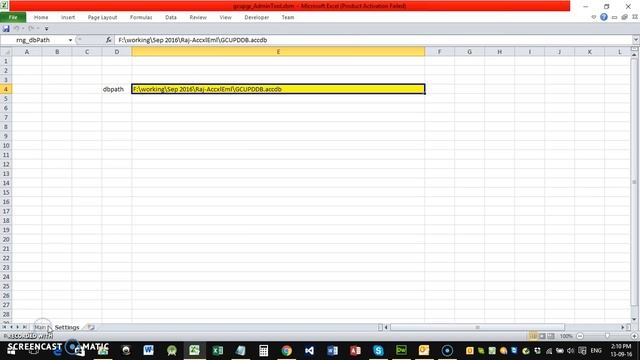The height and width of the screenshot is (360, 640).
Task: Restore the workbook window in the ribbon corner
Action: point(624,17)
